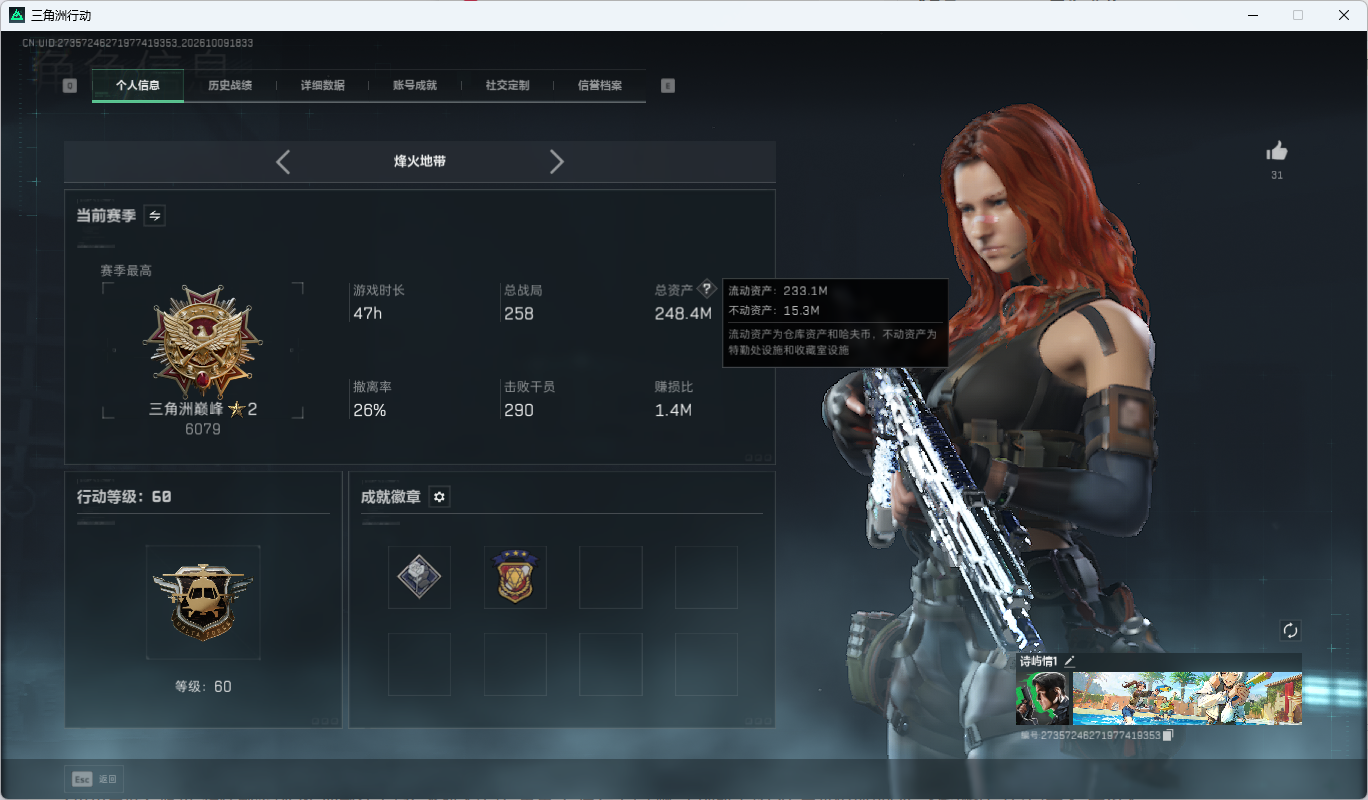Click the player name 诗屿情1
Image resolution: width=1368 pixels, height=800 pixels.
coord(1039,661)
